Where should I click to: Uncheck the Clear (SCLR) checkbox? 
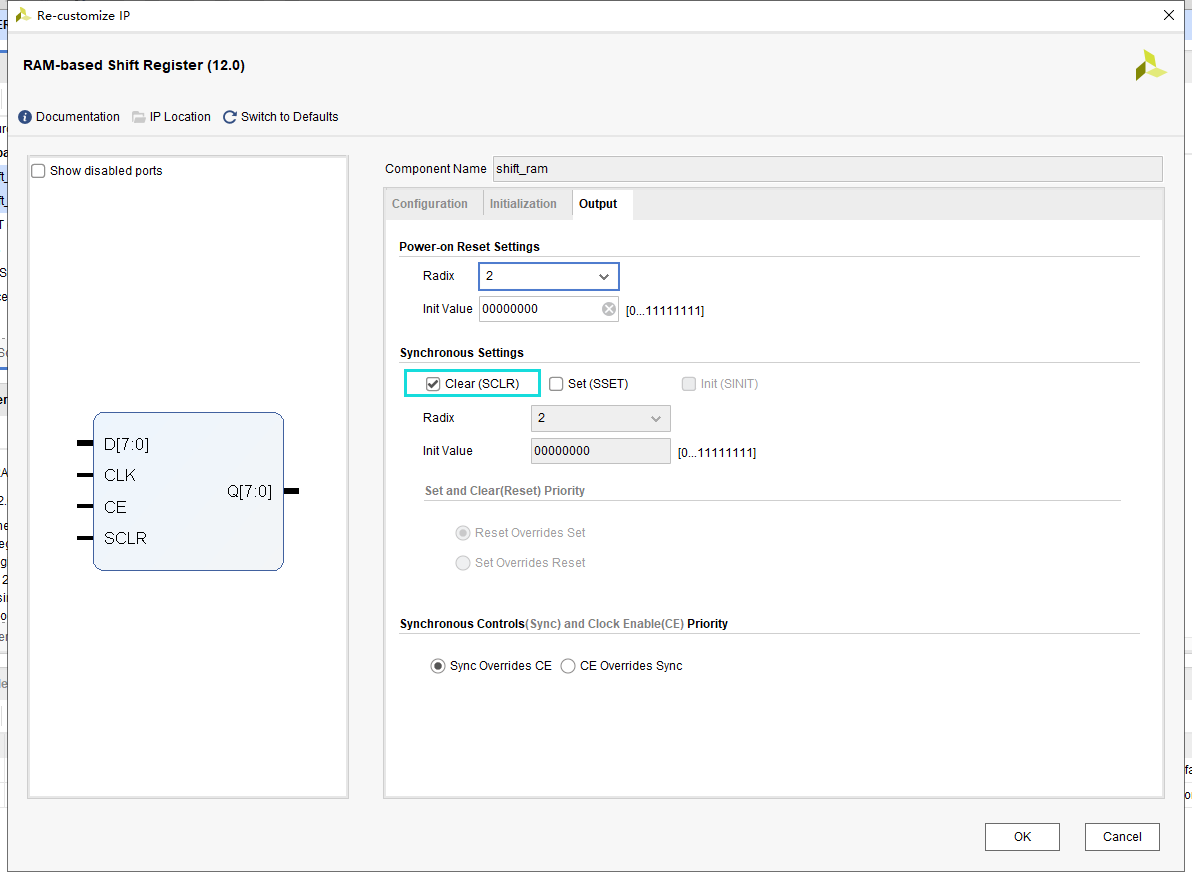[x=433, y=384]
